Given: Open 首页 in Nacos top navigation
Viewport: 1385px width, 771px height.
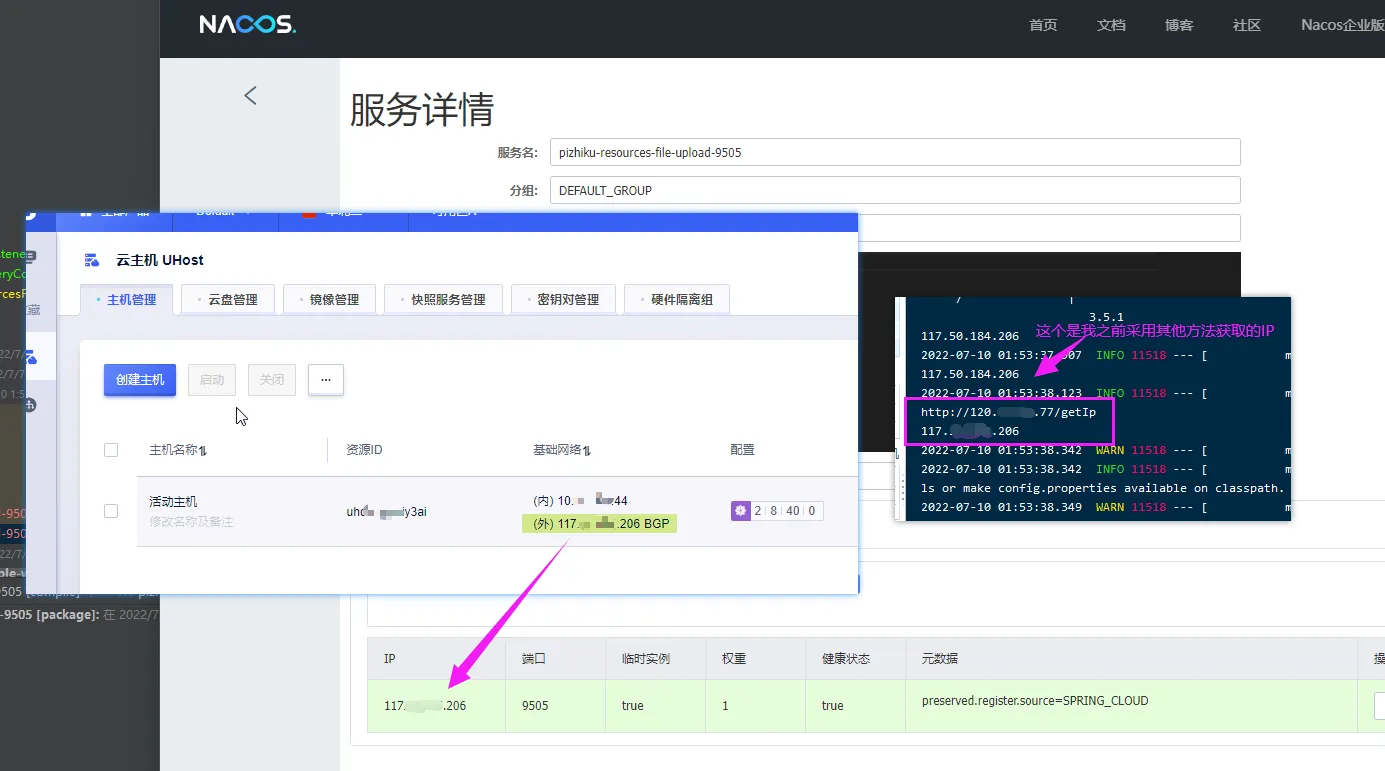Looking at the screenshot, I should (x=1043, y=25).
